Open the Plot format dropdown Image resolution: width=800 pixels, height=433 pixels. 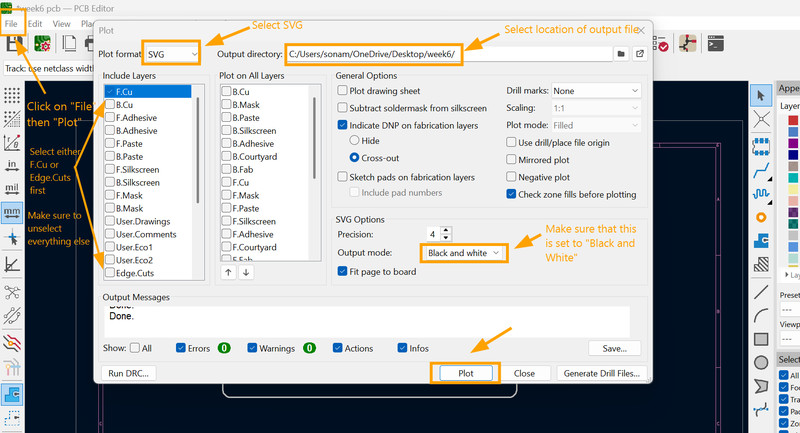point(172,54)
